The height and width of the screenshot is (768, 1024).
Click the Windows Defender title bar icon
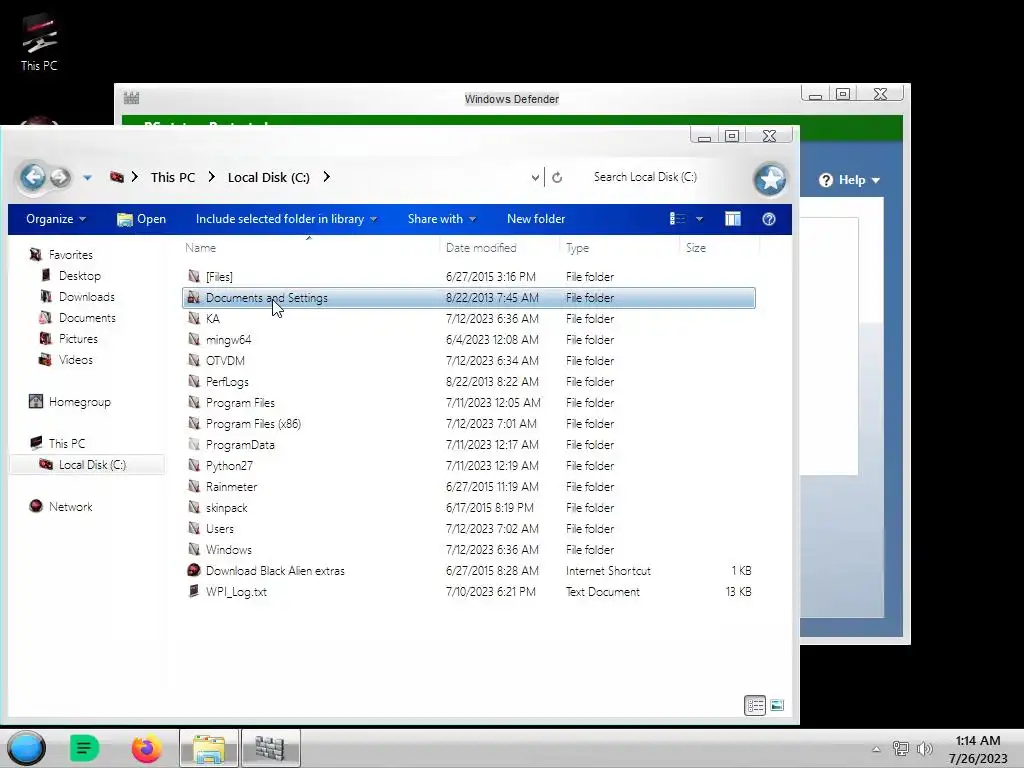[x=131, y=98]
